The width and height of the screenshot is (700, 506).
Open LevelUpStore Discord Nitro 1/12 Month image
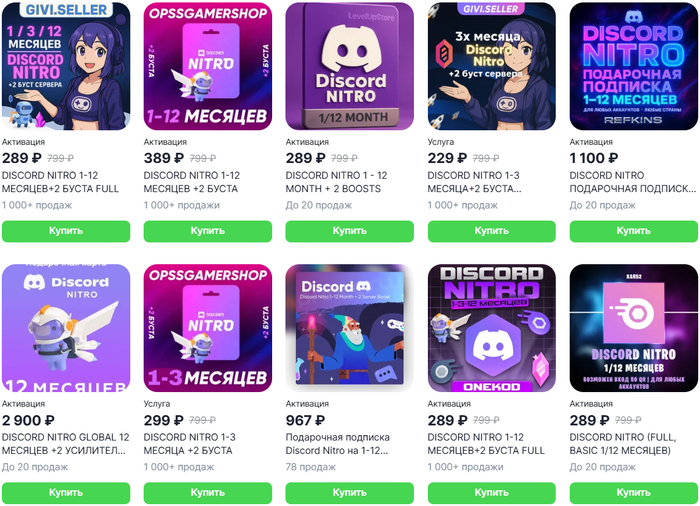coord(350,66)
